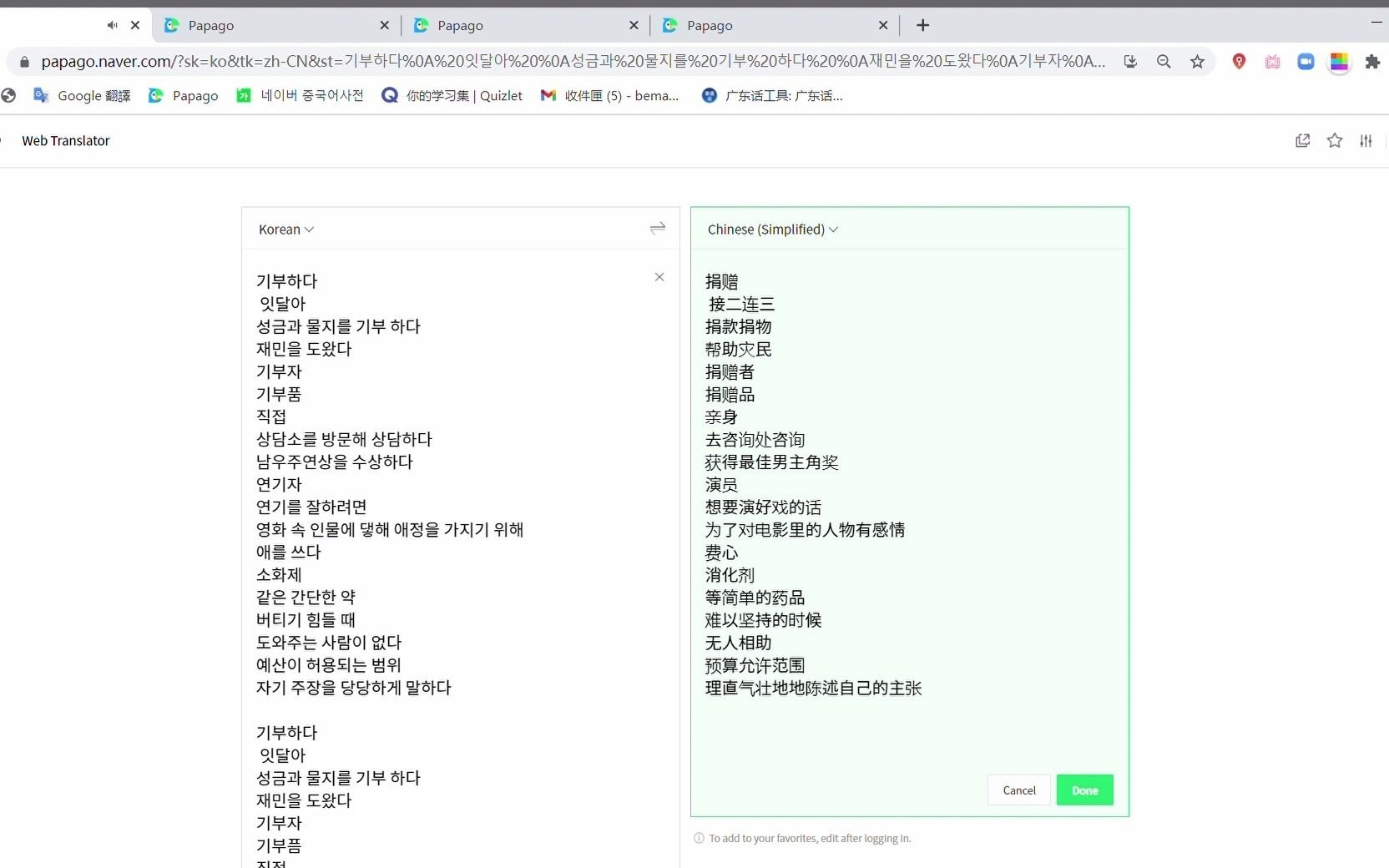Swap source and target languages

pos(658,229)
